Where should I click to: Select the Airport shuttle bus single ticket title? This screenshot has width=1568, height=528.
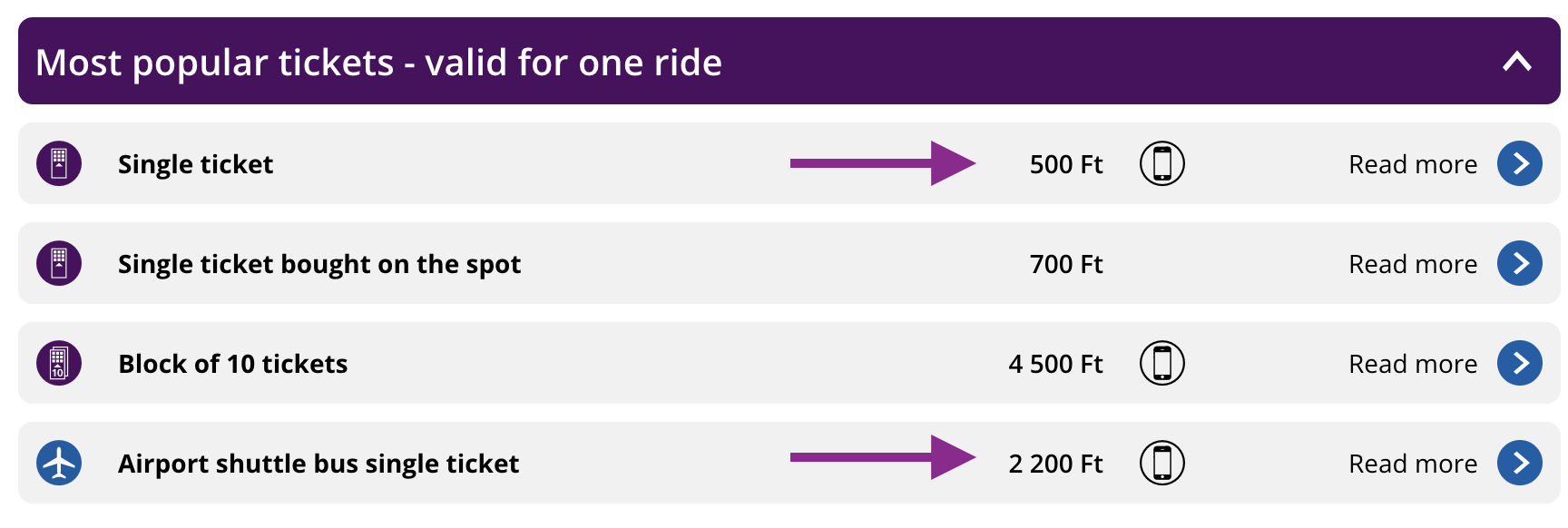coord(318,464)
